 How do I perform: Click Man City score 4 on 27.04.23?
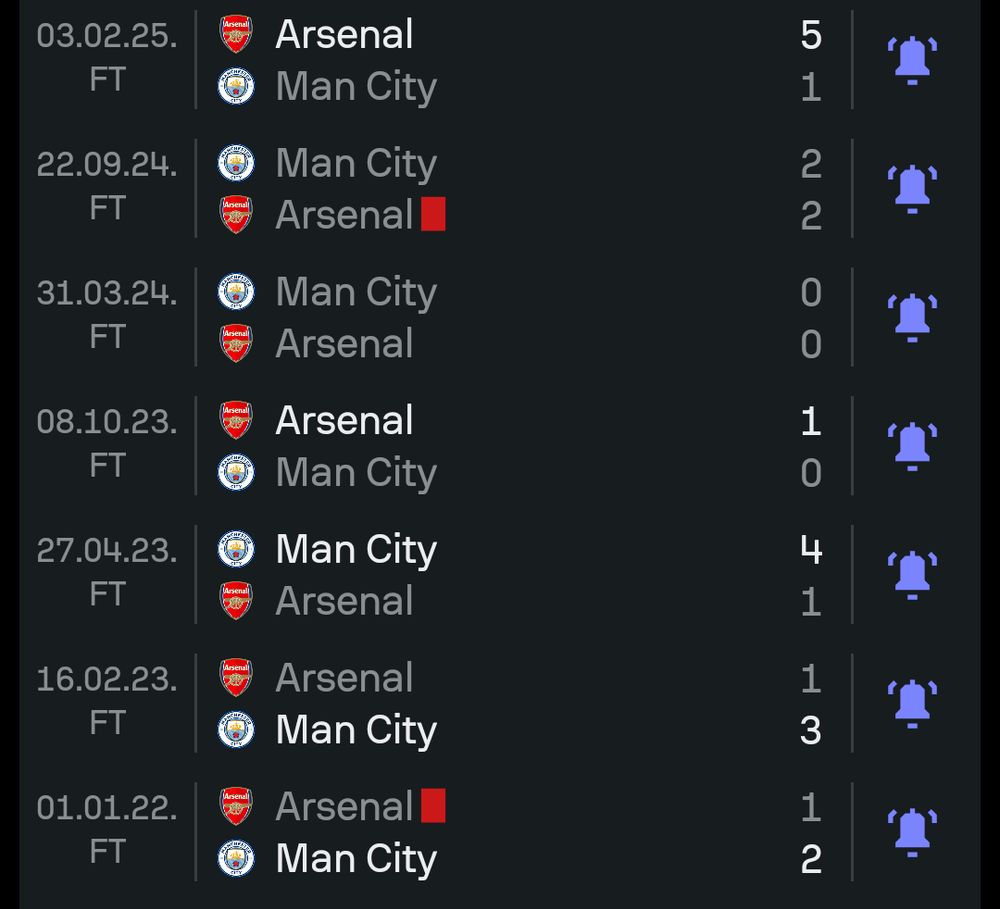click(x=811, y=549)
